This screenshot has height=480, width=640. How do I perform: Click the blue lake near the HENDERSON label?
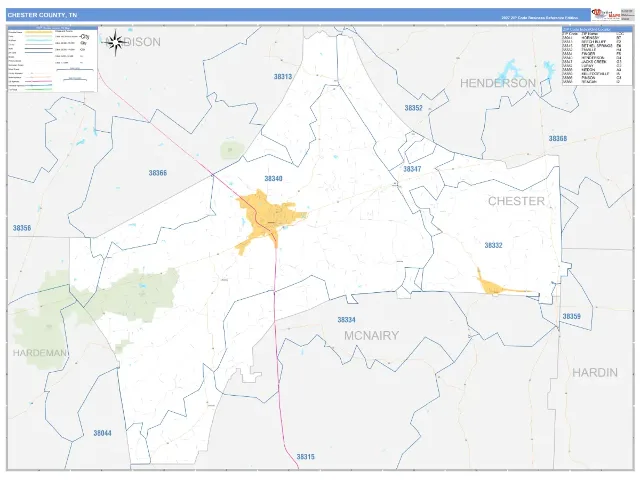[510, 69]
